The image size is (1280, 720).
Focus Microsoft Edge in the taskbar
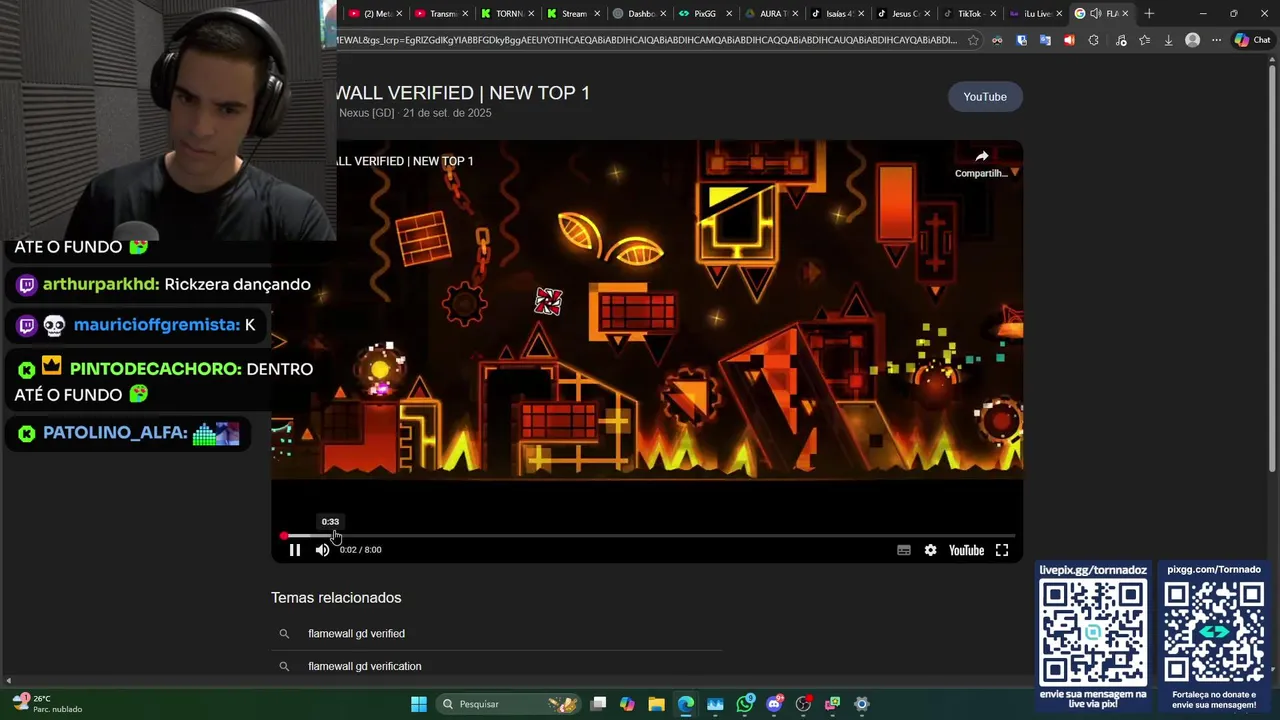coord(686,704)
